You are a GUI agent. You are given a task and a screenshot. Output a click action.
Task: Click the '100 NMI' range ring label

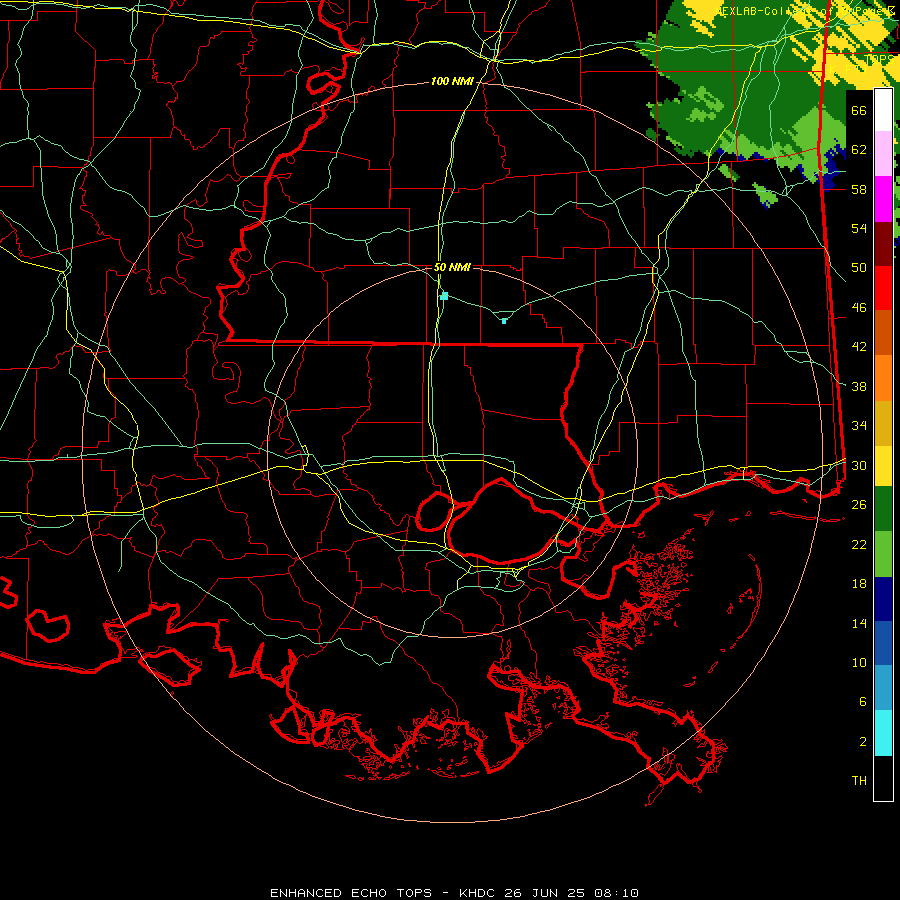coord(452,82)
